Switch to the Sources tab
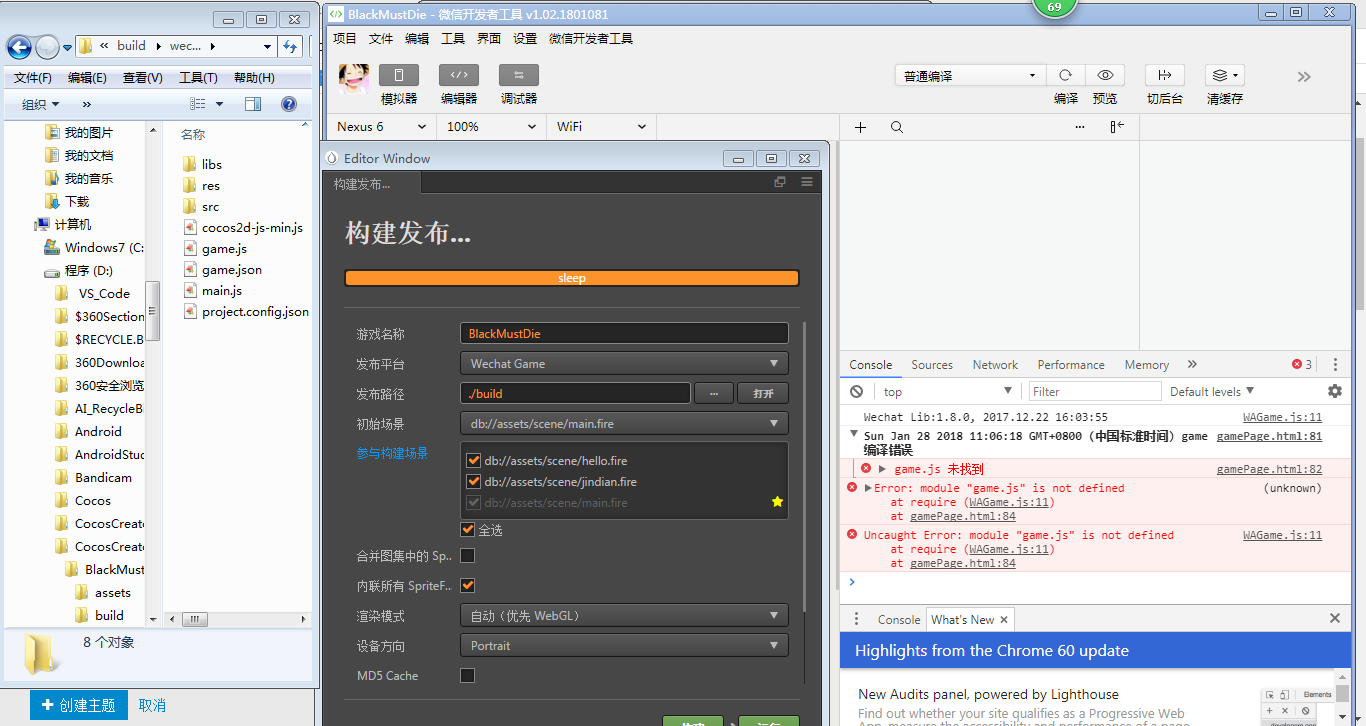Screen dimensions: 1366x726 point(932,365)
